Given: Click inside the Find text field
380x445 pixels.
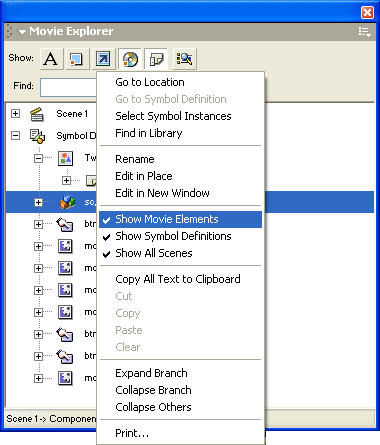Looking at the screenshot, I should pyautogui.click(x=68, y=87).
